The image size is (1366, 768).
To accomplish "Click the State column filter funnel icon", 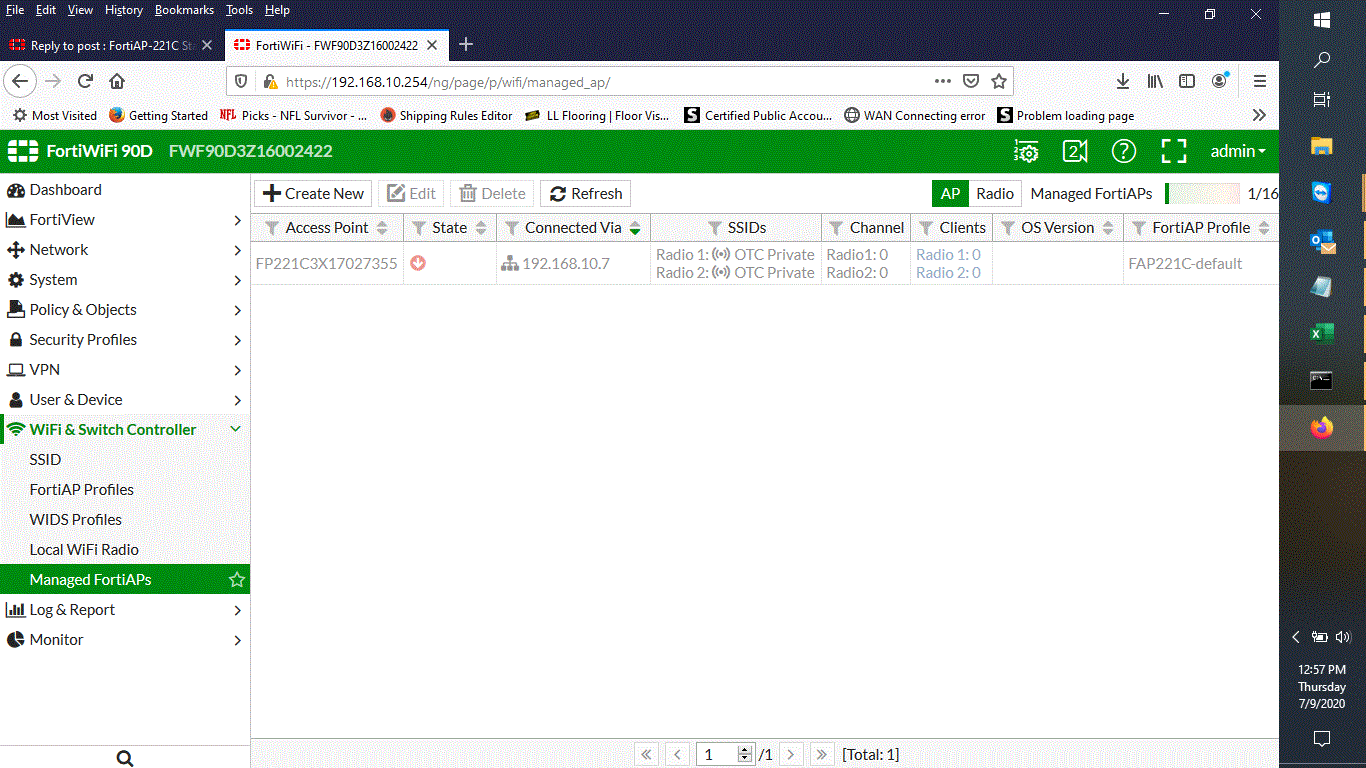I will click(419, 228).
